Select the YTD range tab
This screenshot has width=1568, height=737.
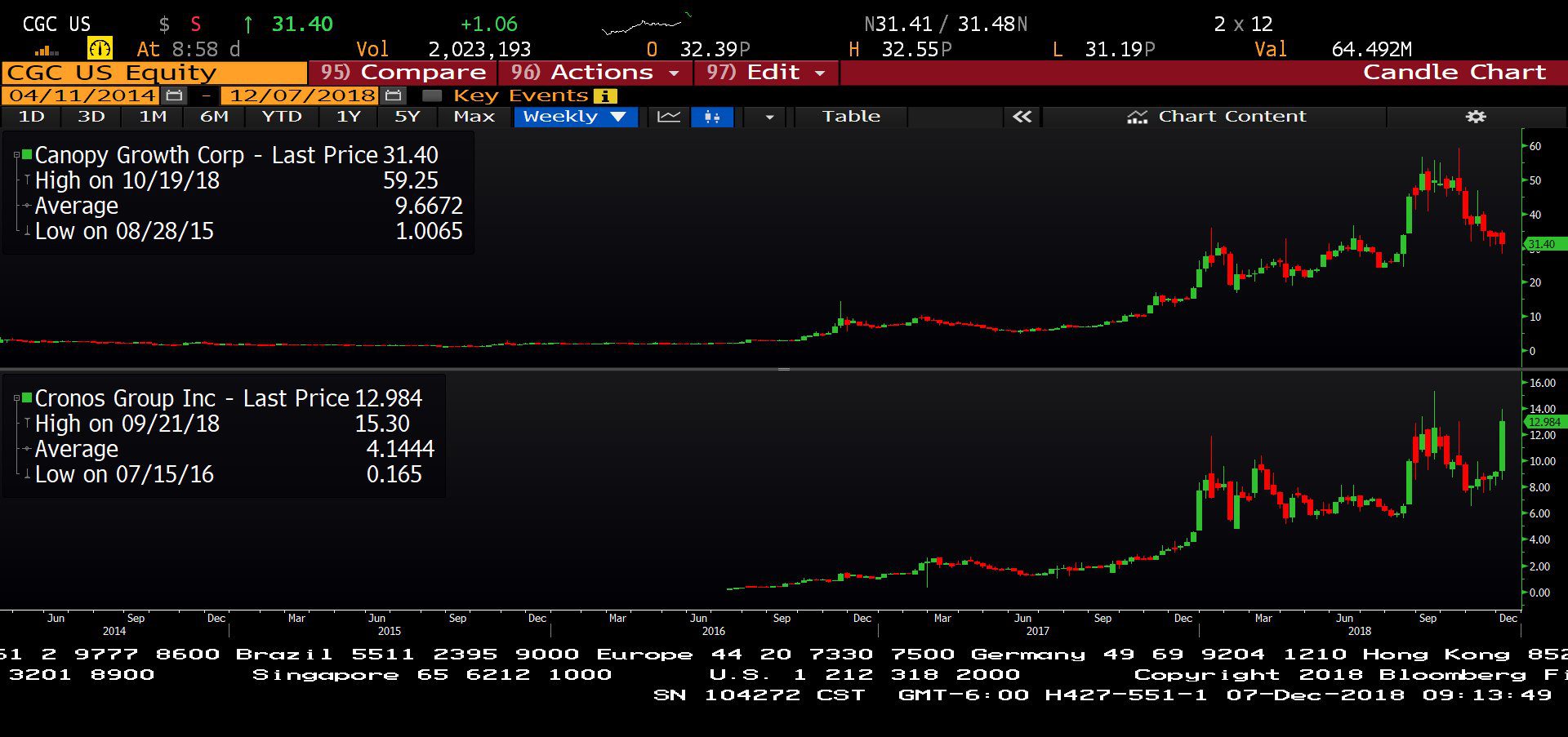pos(282,117)
